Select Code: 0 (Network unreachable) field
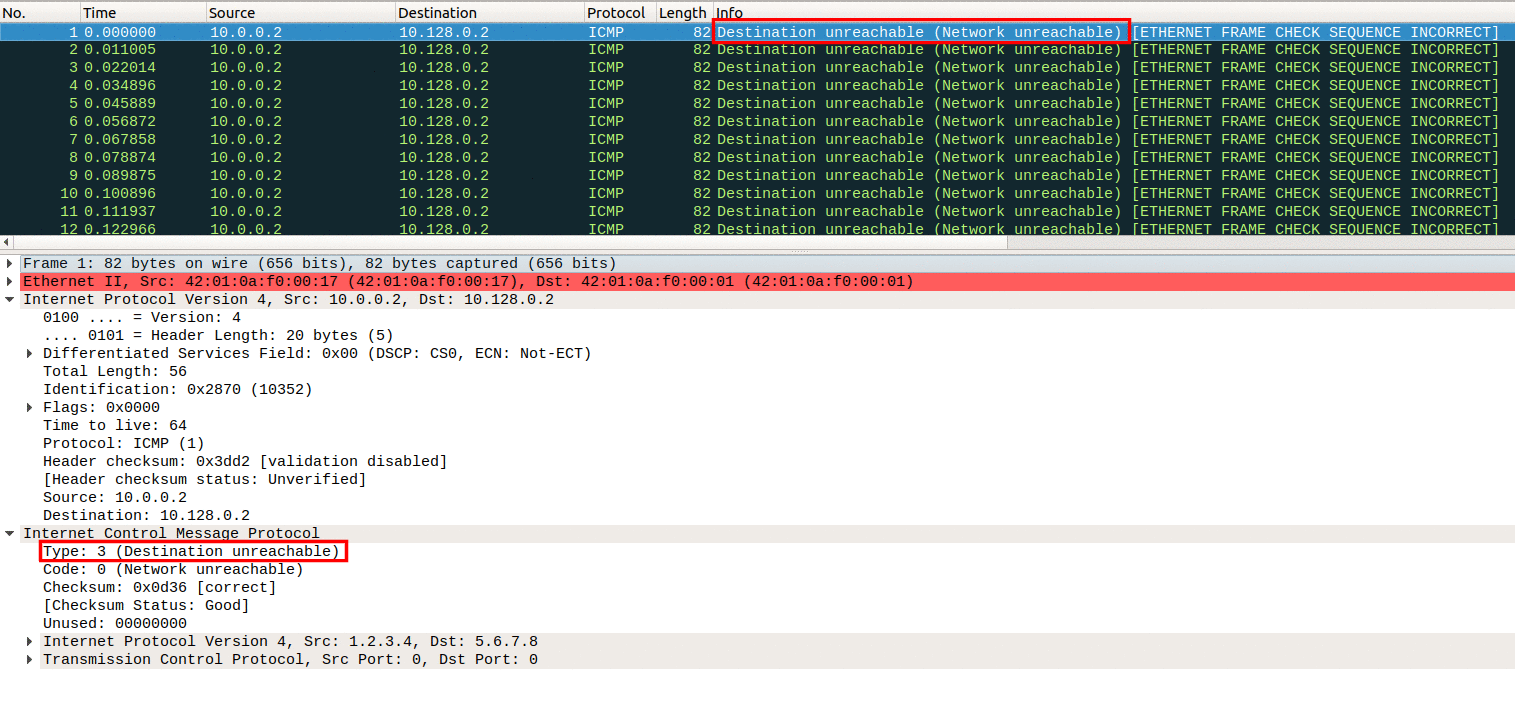Screen dimensions: 1515x728 coord(173,570)
